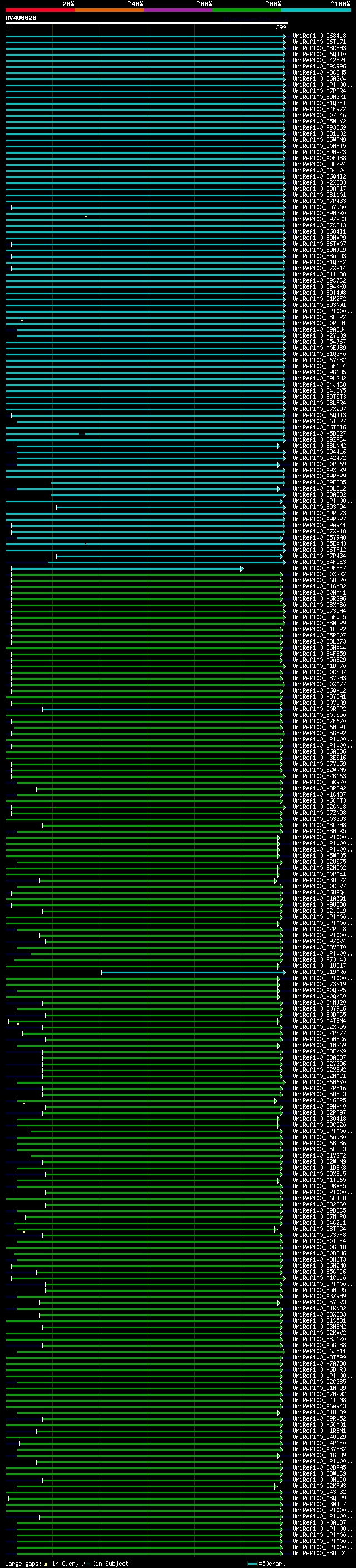Viewport: 356px width, 1568px height.
Task: Select hit label UniRef100_C1K2F2
Action: tap(319, 299)
